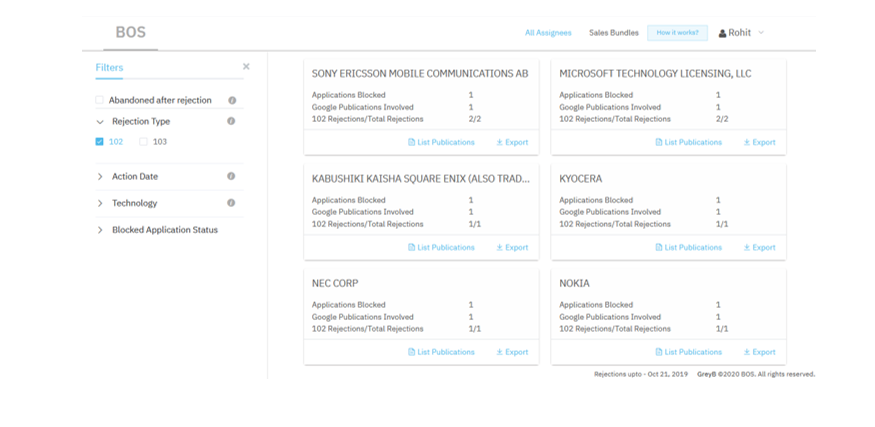List publications for Kyocera
Image resolution: width=875 pixels, height=427 pixels.
(689, 247)
